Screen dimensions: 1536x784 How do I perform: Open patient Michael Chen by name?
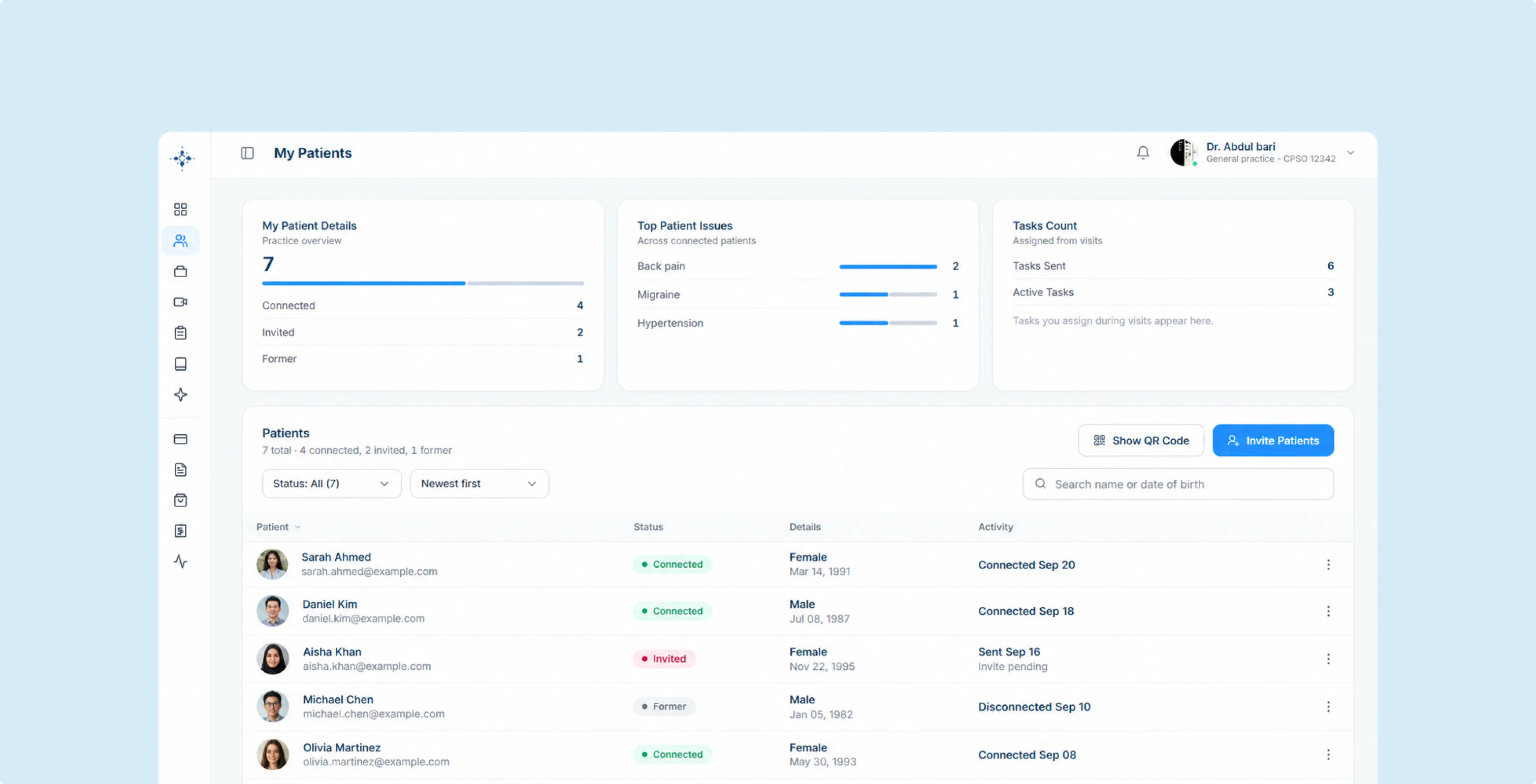(x=337, y=699)
